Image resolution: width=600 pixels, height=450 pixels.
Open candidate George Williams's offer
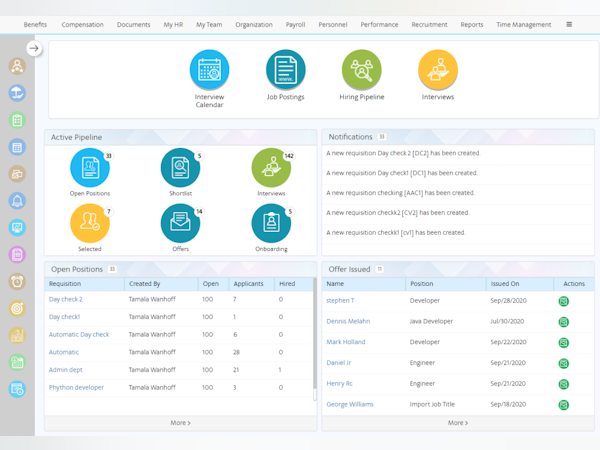click(350, 404)
